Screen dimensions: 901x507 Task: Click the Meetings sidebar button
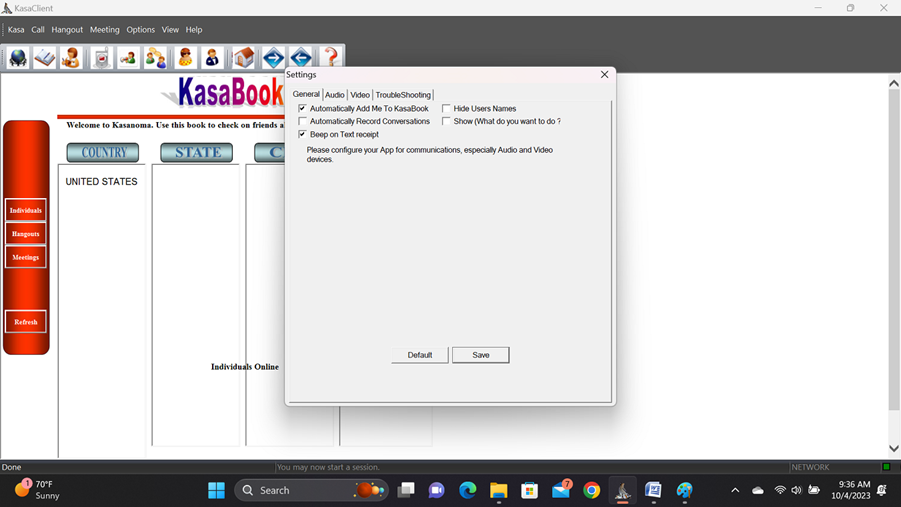[26, 257]
